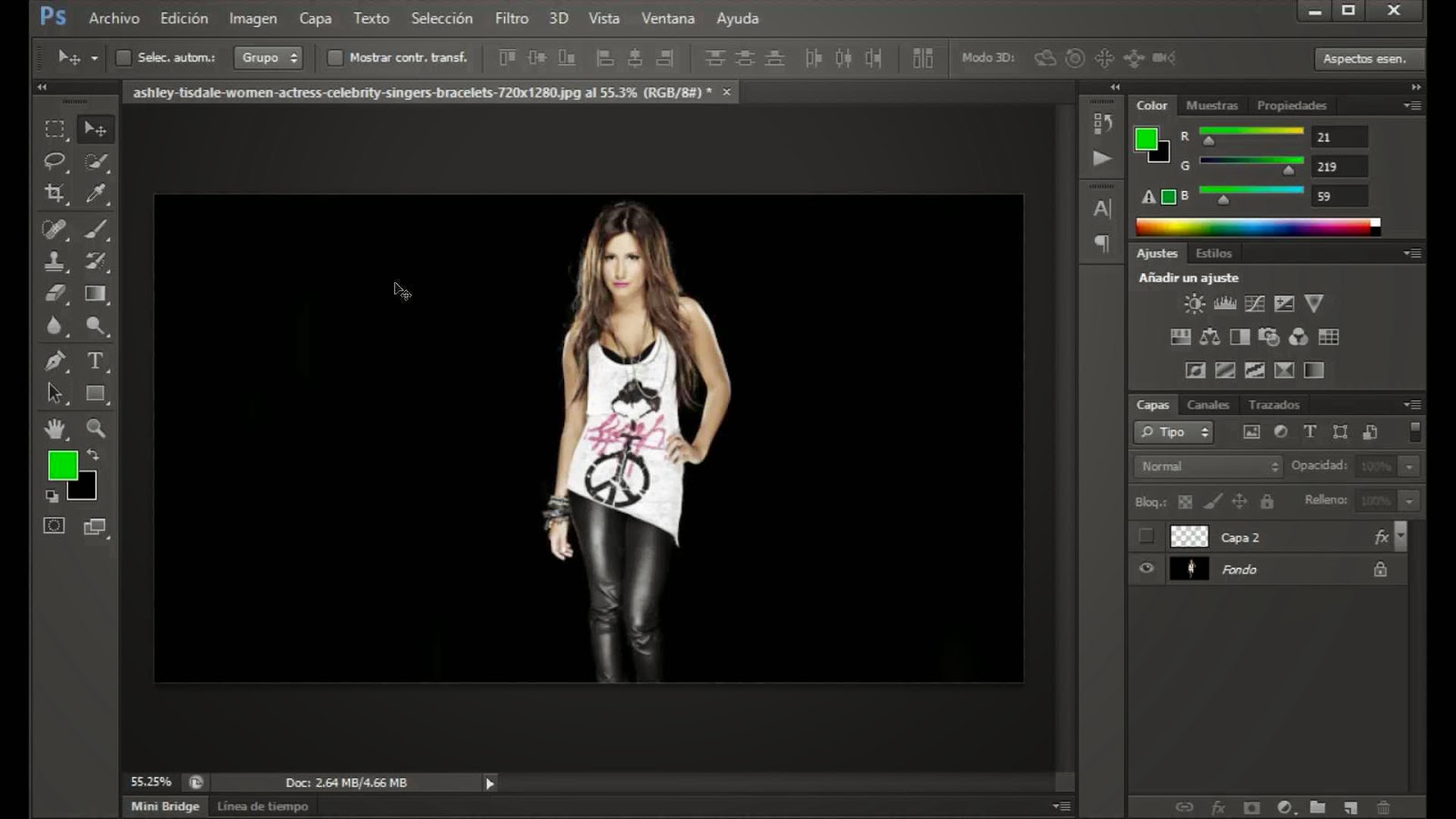
Task: Open the Tipo layer filter dropdown
Action: pyautogui.click(x=1174, y=432)
